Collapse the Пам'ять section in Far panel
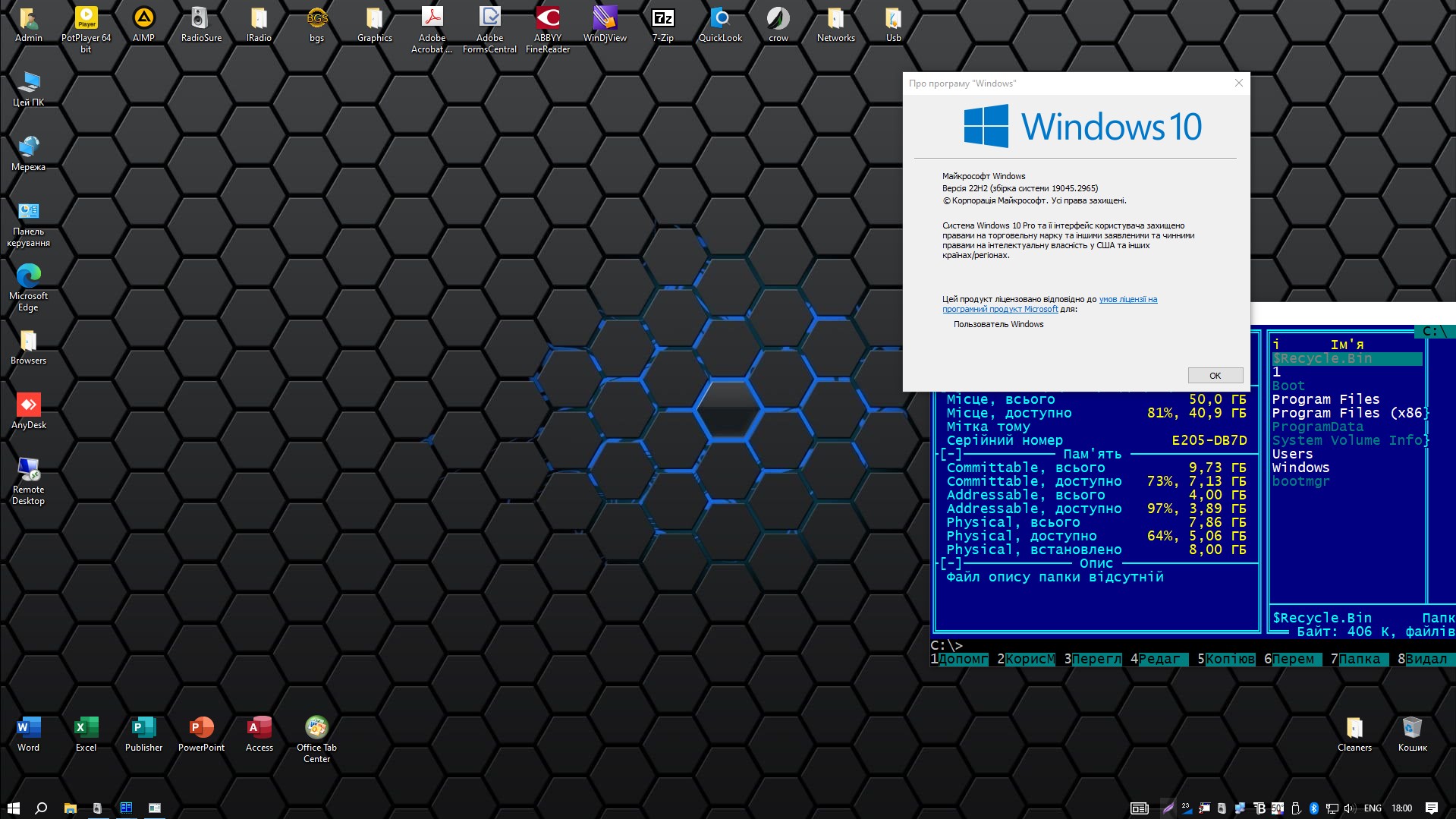Viewport: 1456px width, 819px height. tap(951, 454)
